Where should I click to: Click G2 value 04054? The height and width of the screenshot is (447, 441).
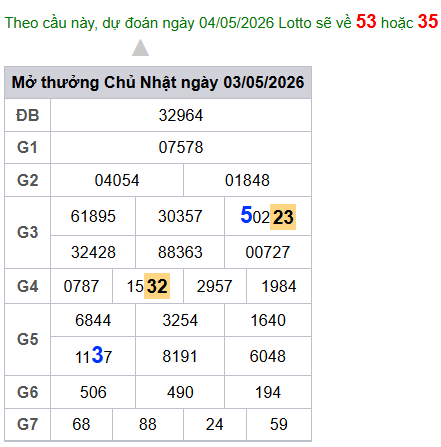tap(117, 180)
